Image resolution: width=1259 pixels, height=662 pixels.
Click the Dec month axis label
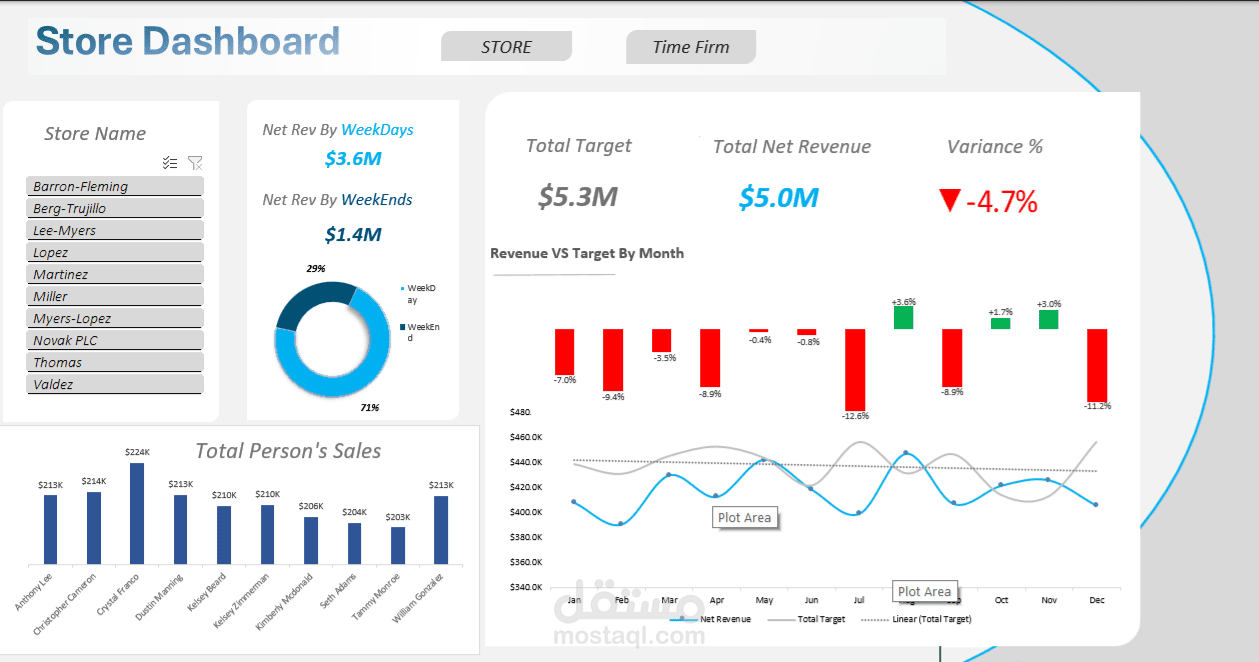[1097, 600]
